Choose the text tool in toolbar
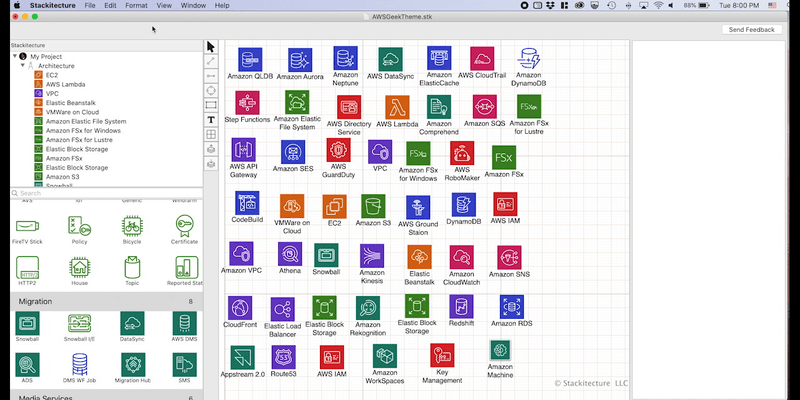This screenshot has height=400, width=800. pos(211,119)
